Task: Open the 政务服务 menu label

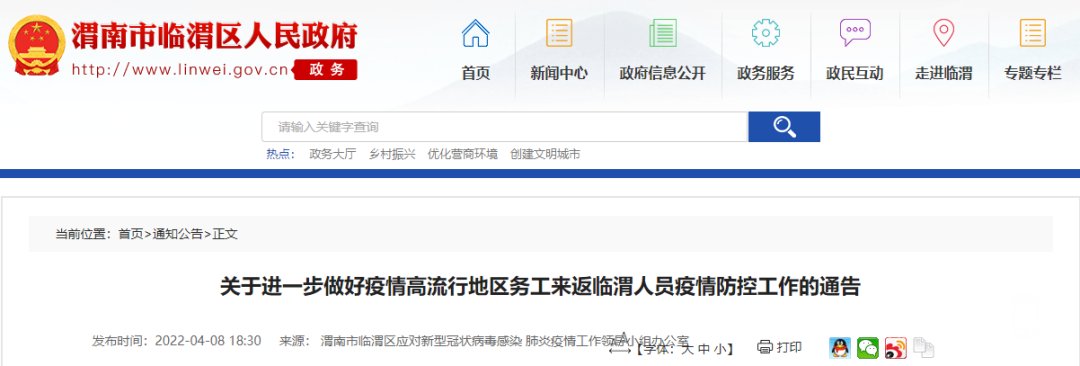Action: click(765, 73)
